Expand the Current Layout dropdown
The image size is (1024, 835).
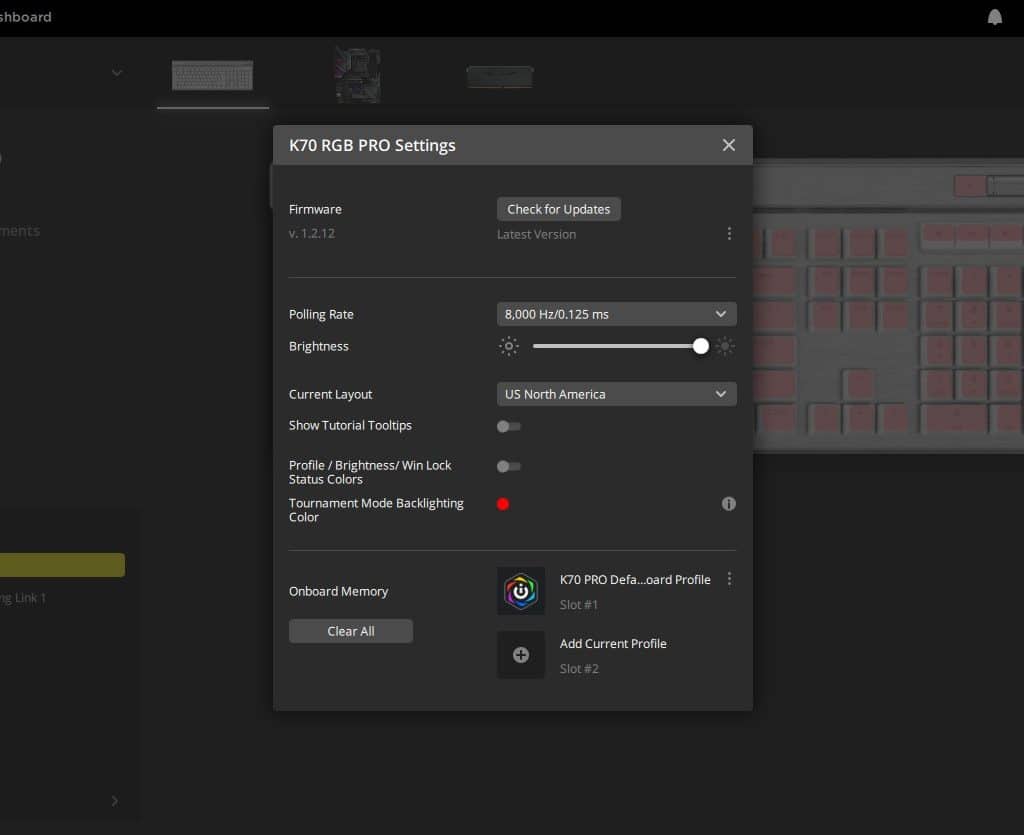click(616, 394)
